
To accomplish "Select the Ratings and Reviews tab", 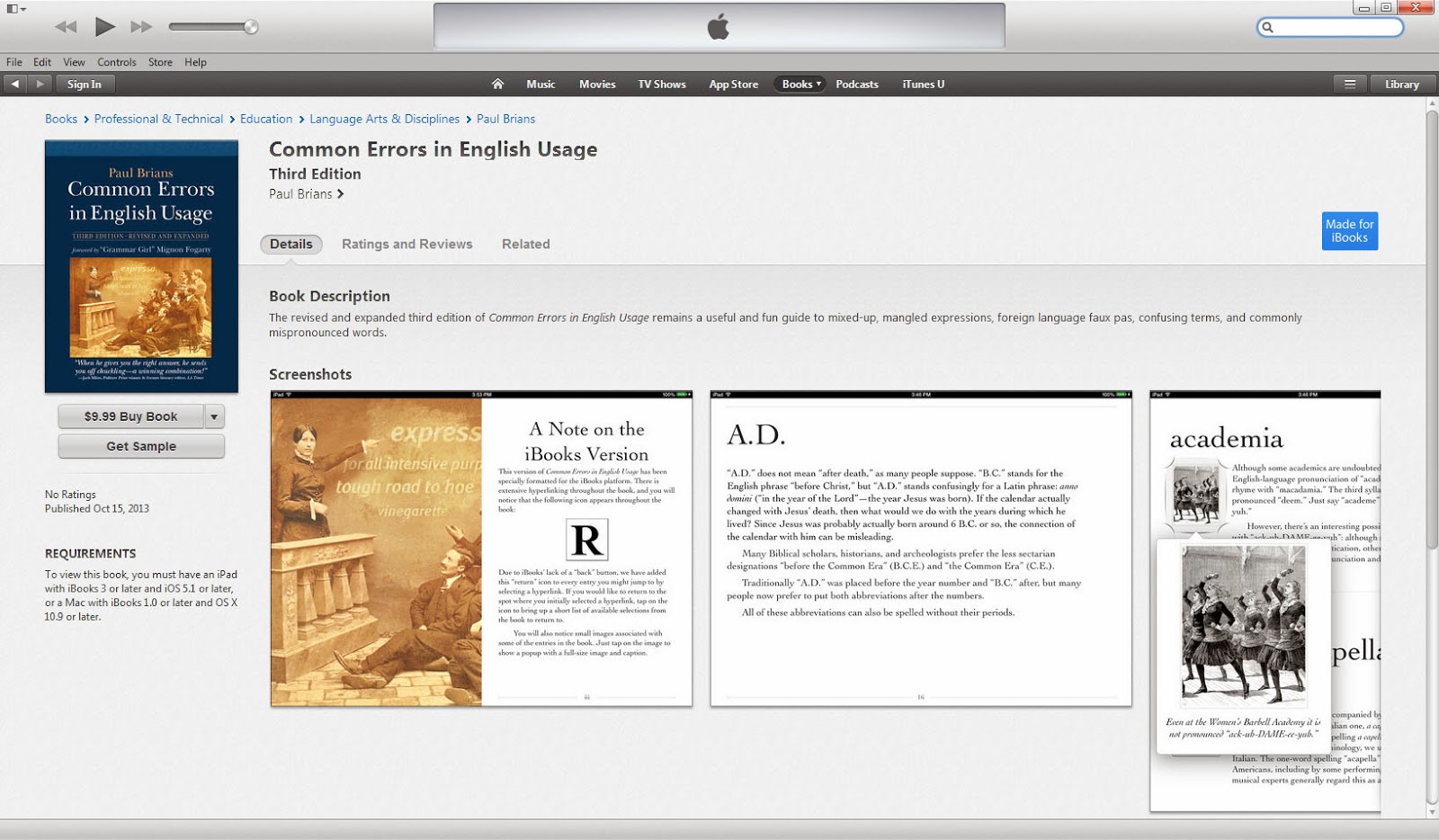I will [x=407, y=244].
